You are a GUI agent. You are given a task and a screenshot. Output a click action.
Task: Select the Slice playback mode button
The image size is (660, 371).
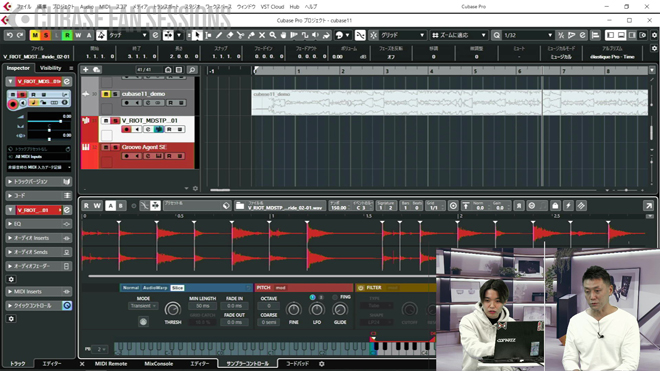[177, 288]
